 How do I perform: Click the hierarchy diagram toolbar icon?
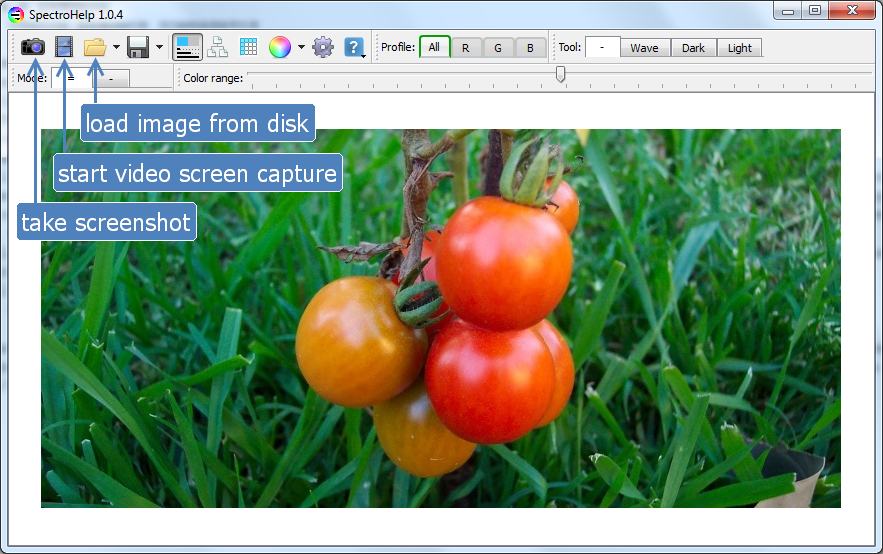pyautogui.click(x=217, y=47)
